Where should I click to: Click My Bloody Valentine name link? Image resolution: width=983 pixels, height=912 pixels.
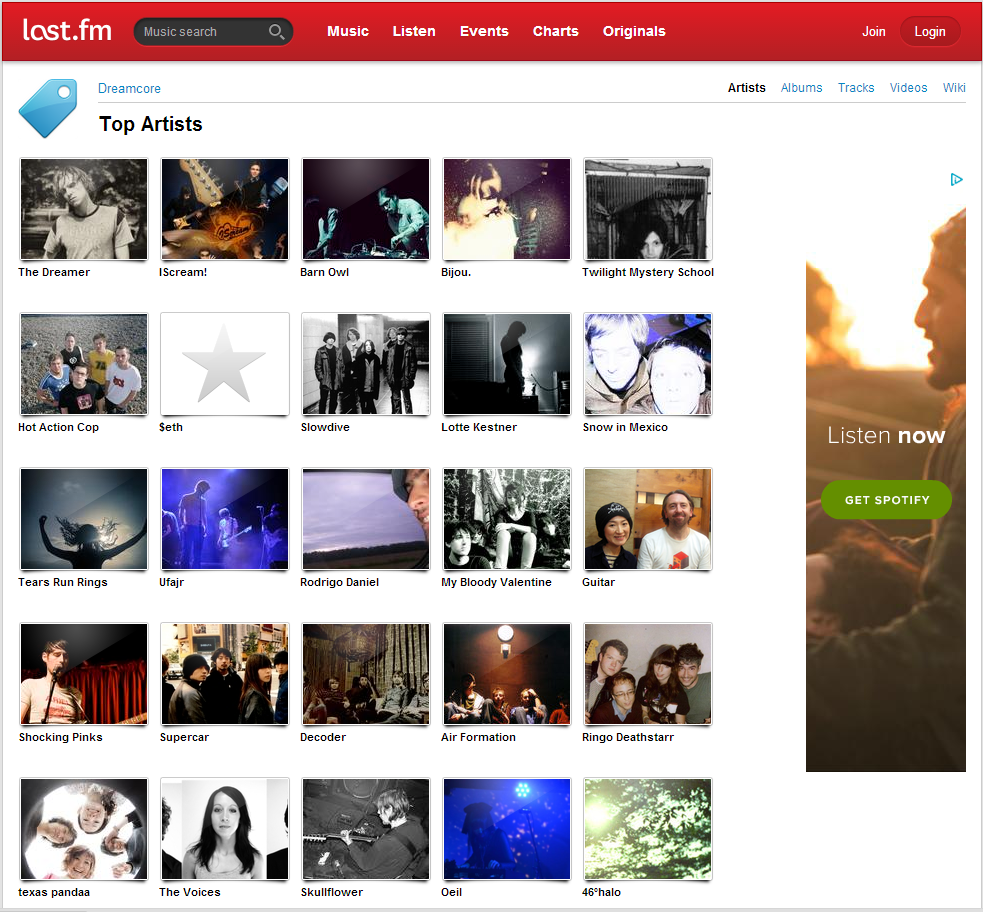click(496, 582)
